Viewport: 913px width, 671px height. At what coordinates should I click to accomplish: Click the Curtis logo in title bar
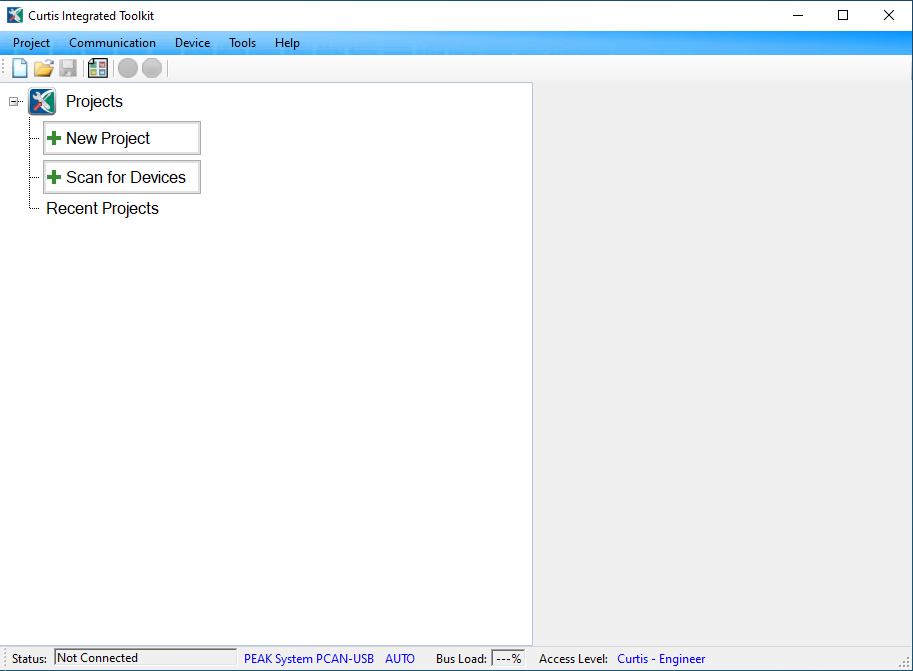15,16
